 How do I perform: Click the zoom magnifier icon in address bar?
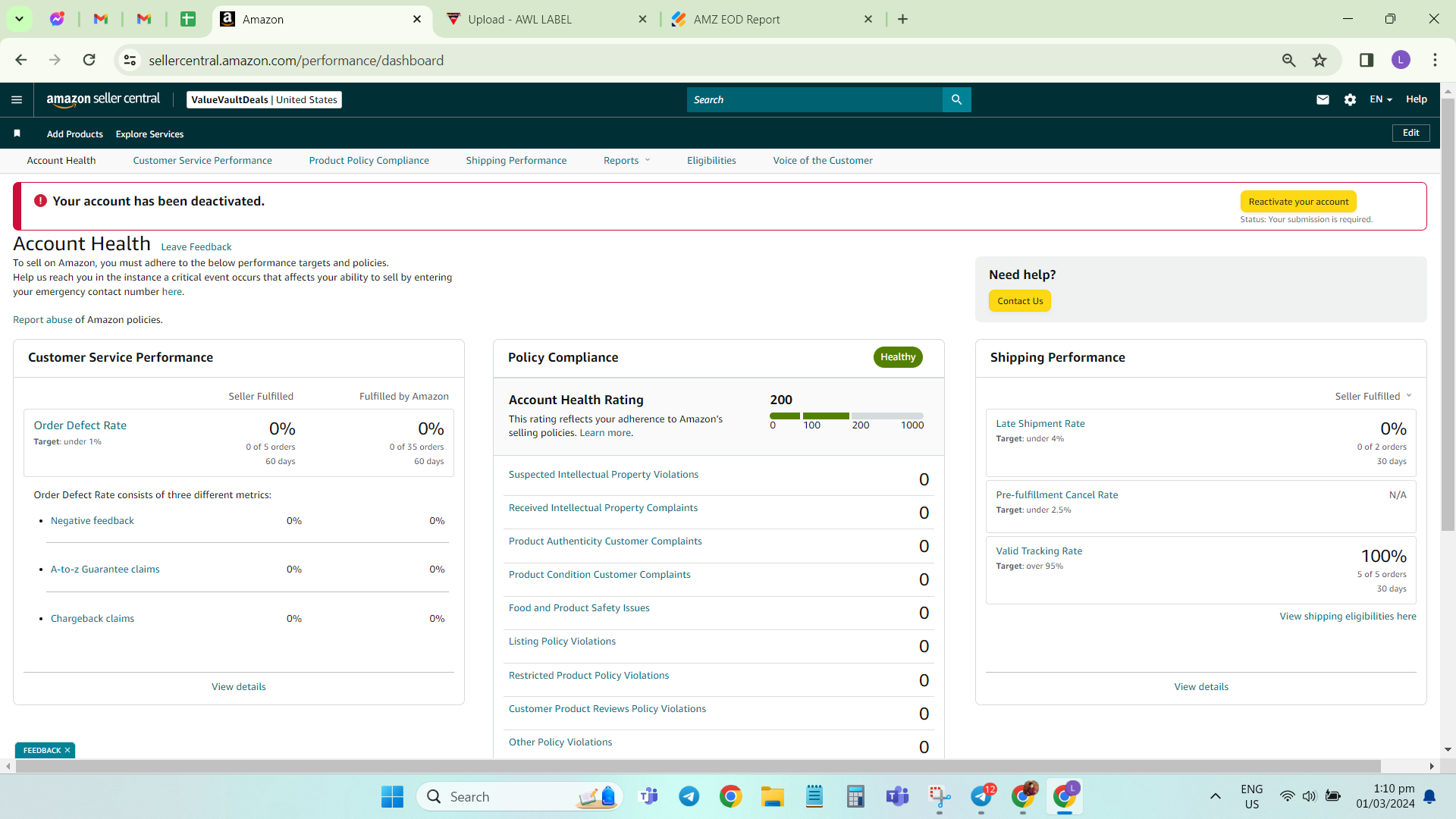coord(1288,60)
